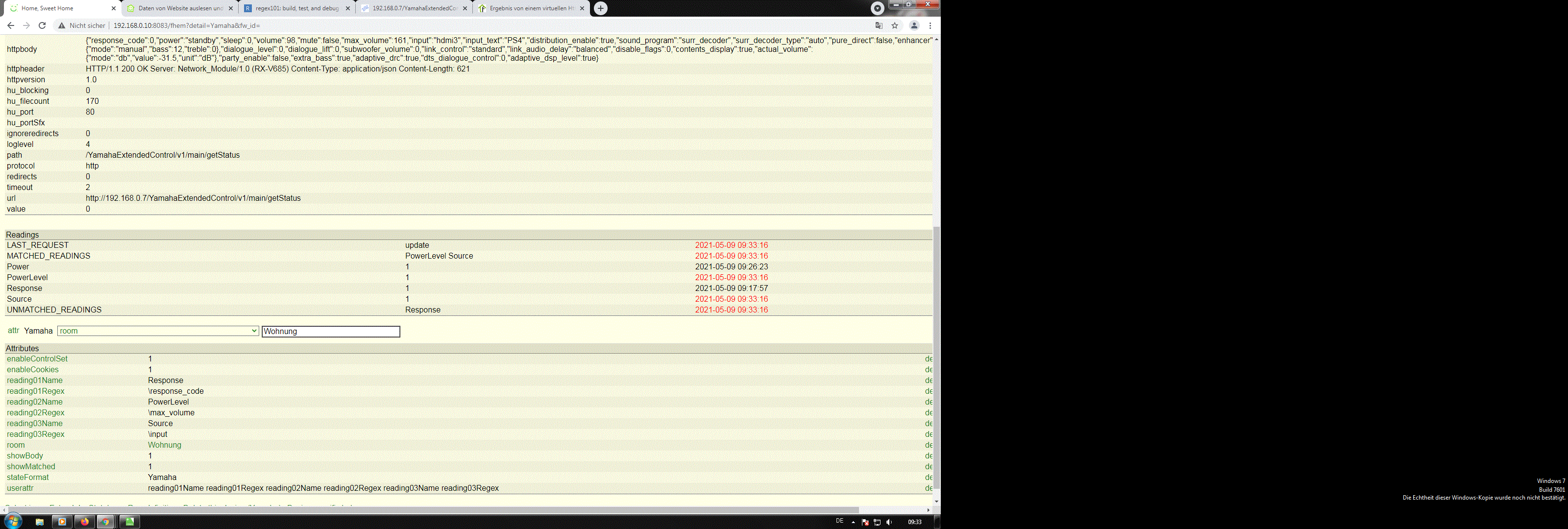Open the attribute name dropdown showing room
The height and width of the screenshot is (529, 1568).
tap(158, 331)
